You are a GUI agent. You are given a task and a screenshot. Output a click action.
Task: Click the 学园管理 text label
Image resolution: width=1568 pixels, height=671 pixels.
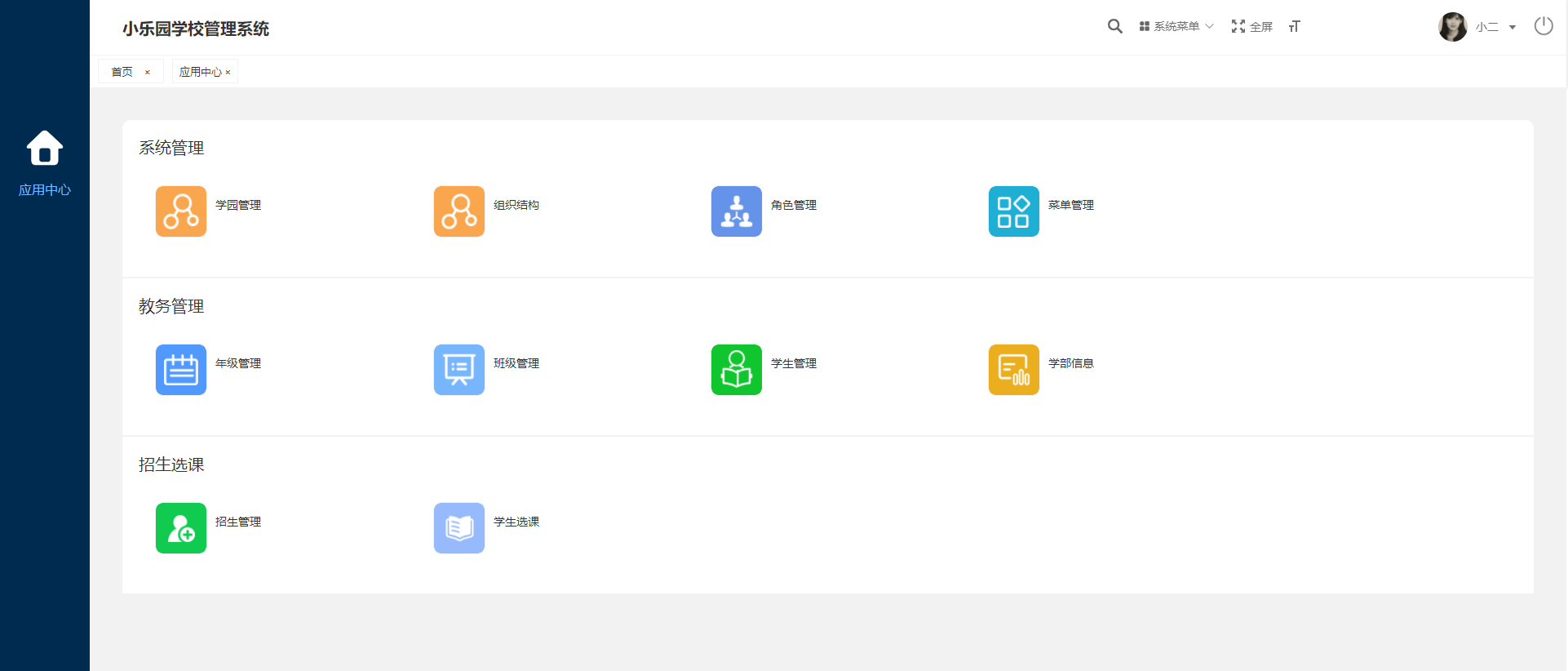238,205
